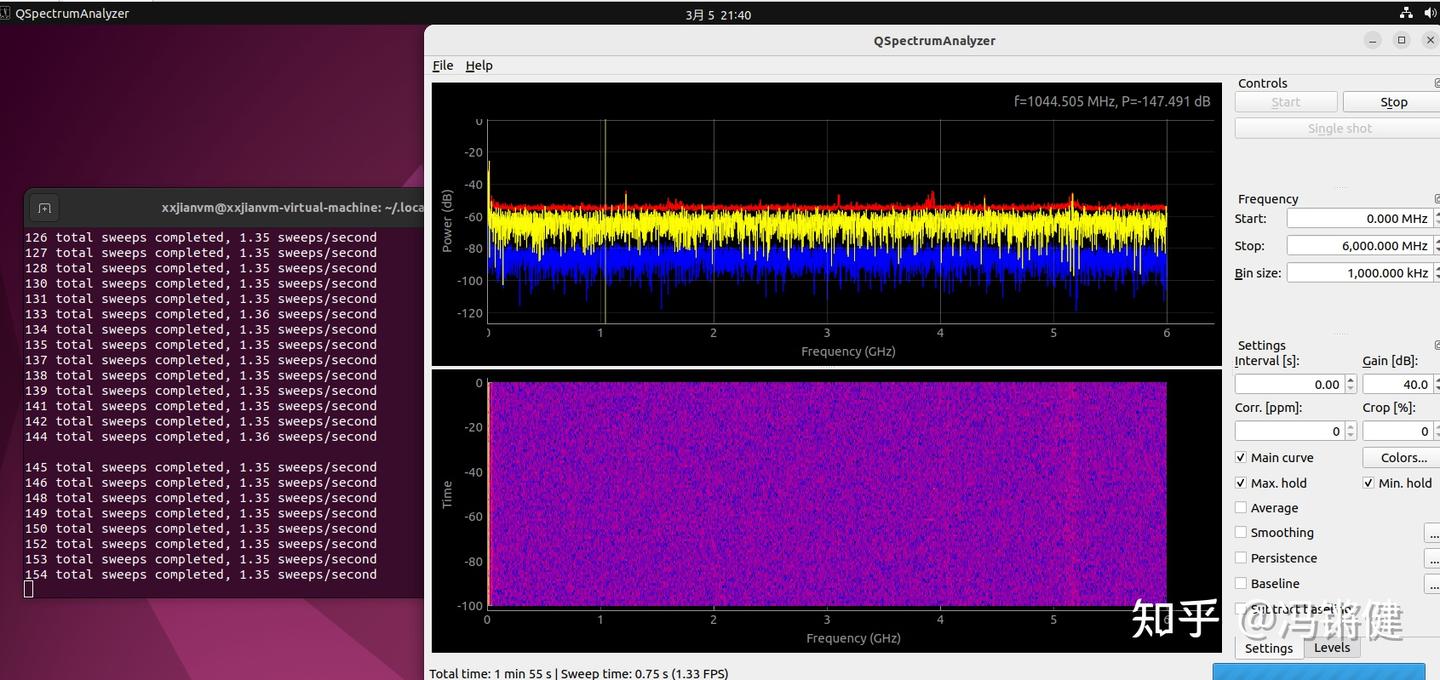The height and width of the screenshot is (680, 1440).
Task: Open the Help menu
Action: click(479, 65)
